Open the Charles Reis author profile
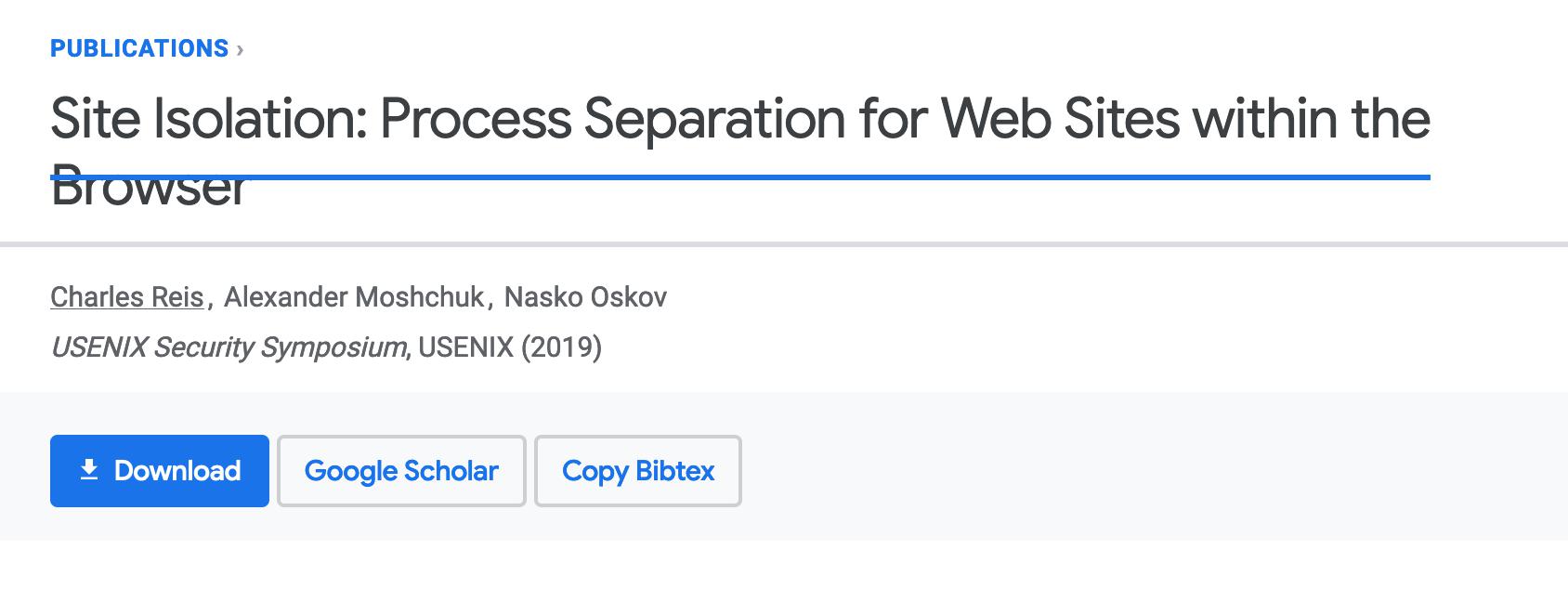The height and width of the screenshot is (602, 1568). [127, 297]
